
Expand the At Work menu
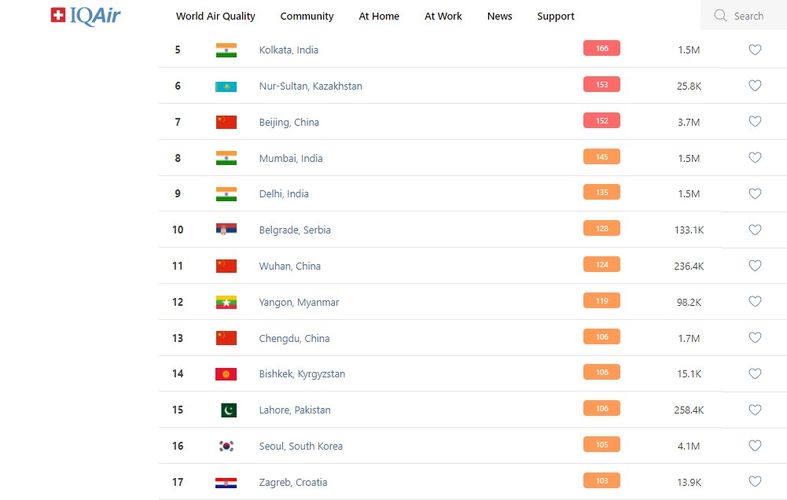tap(443, 16)
